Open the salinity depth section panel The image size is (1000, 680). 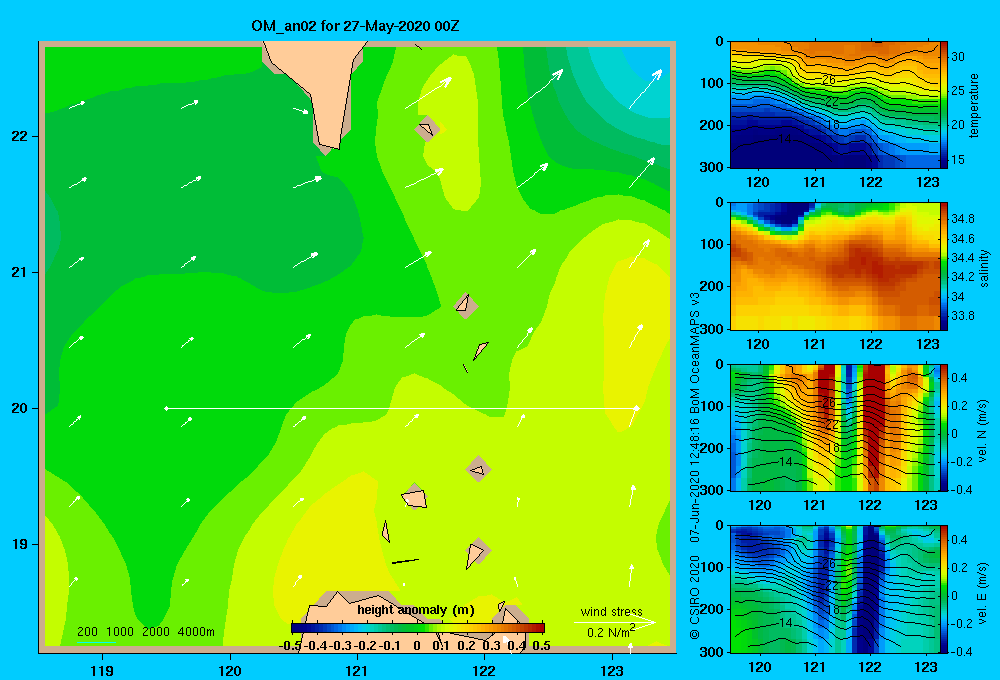coord(835,266)
